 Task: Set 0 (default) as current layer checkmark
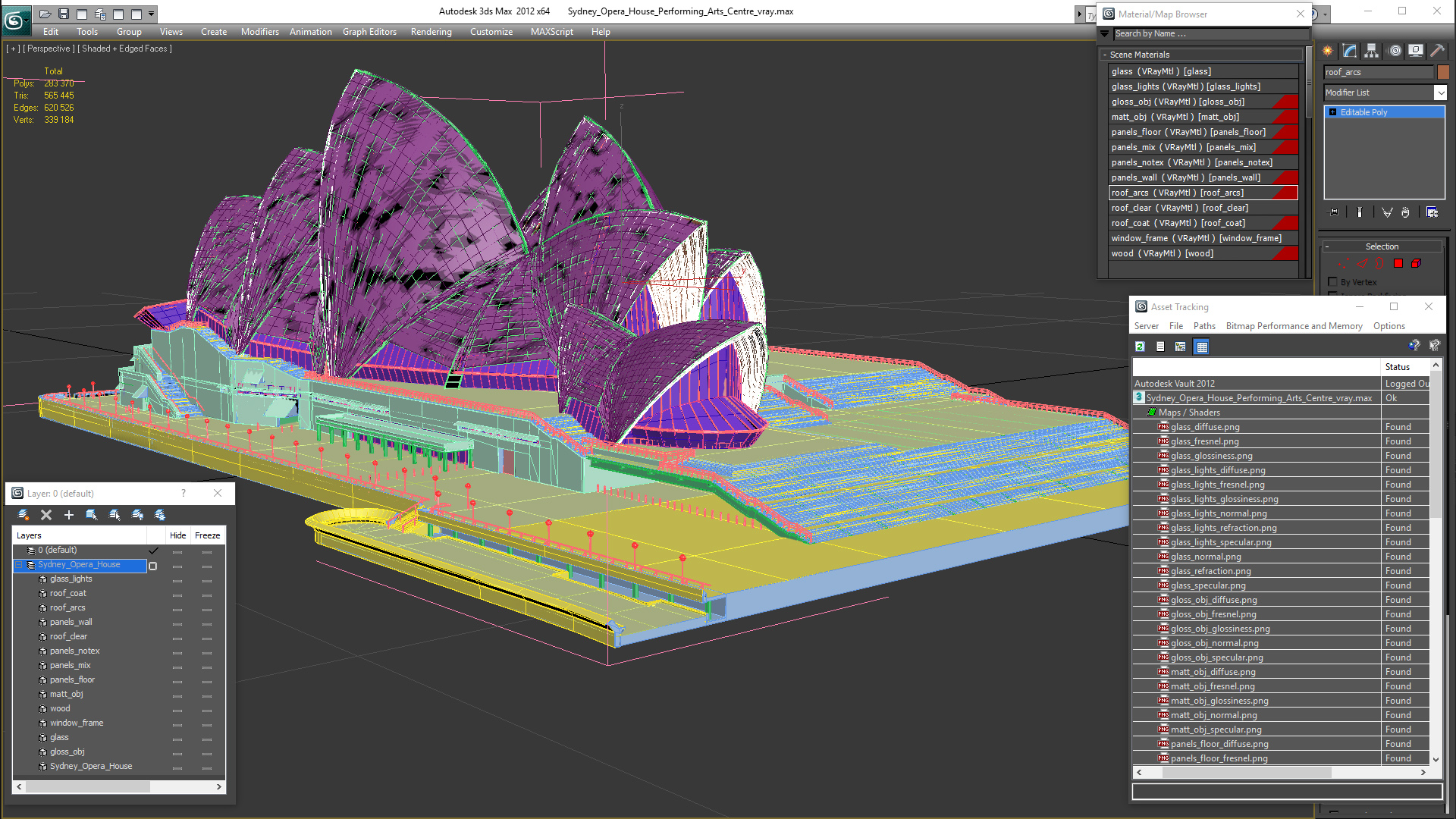pos(153,551)
